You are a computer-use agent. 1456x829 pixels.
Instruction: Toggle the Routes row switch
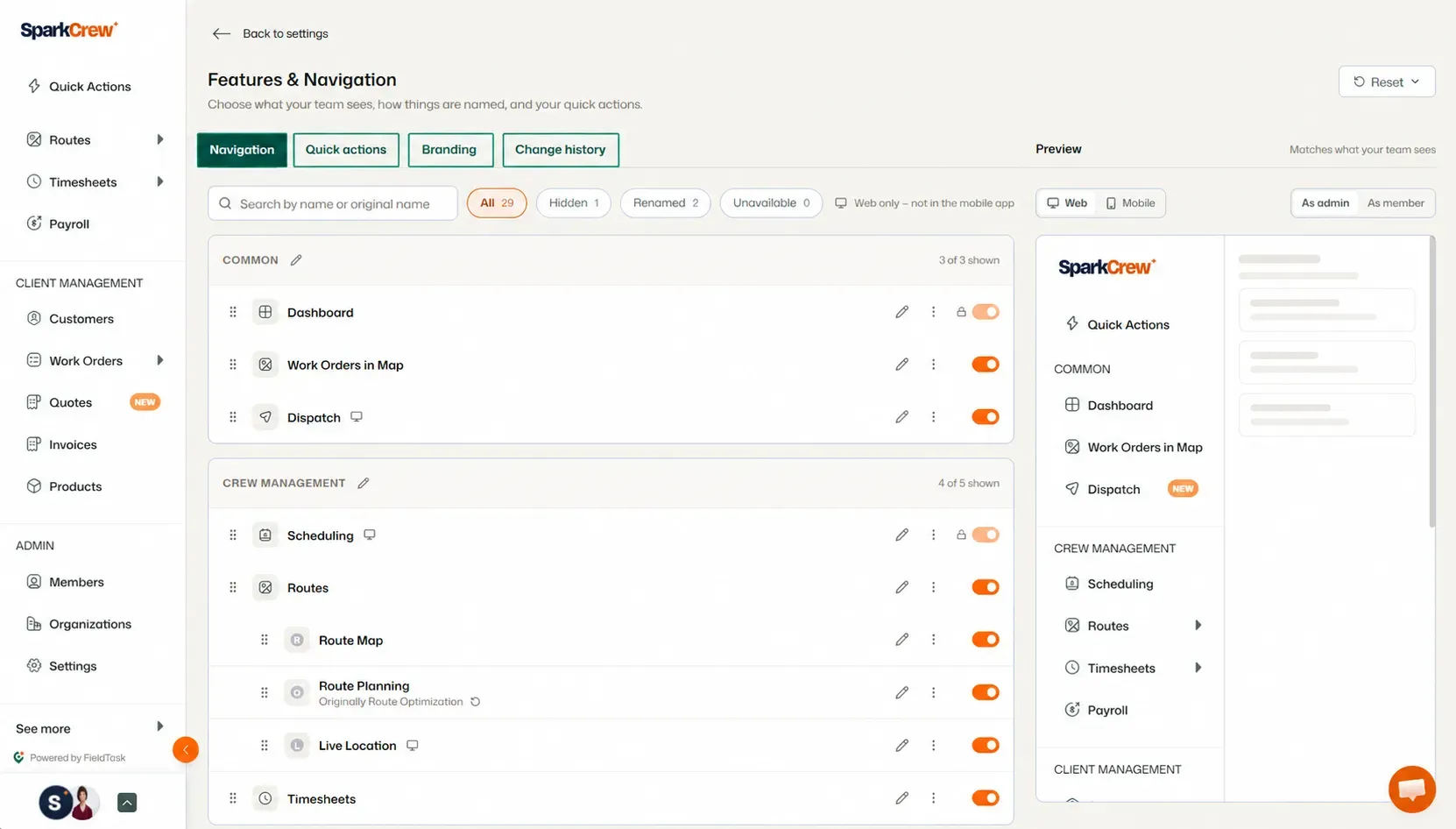coord(986,587)
